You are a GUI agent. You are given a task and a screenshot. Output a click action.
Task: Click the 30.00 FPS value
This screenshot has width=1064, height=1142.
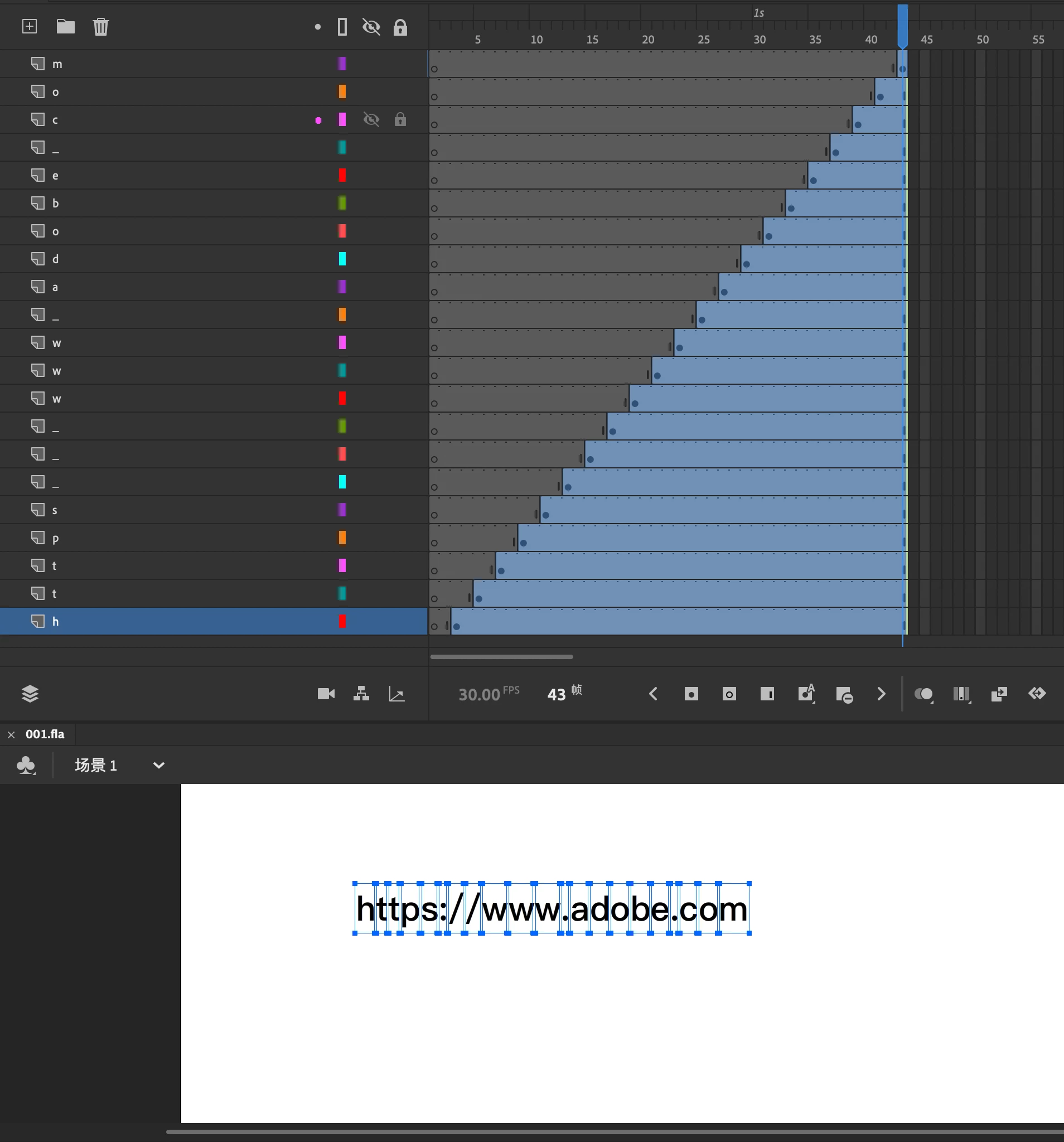tap(479, 694)
